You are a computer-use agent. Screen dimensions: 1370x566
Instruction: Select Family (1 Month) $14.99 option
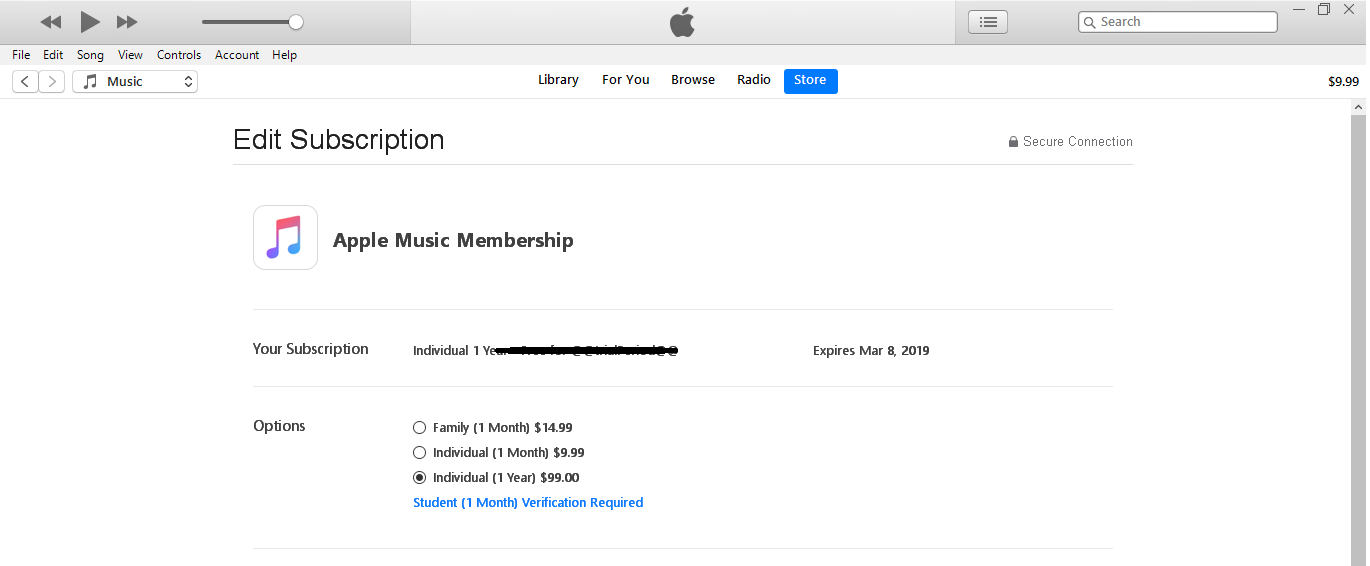(420, 428)
